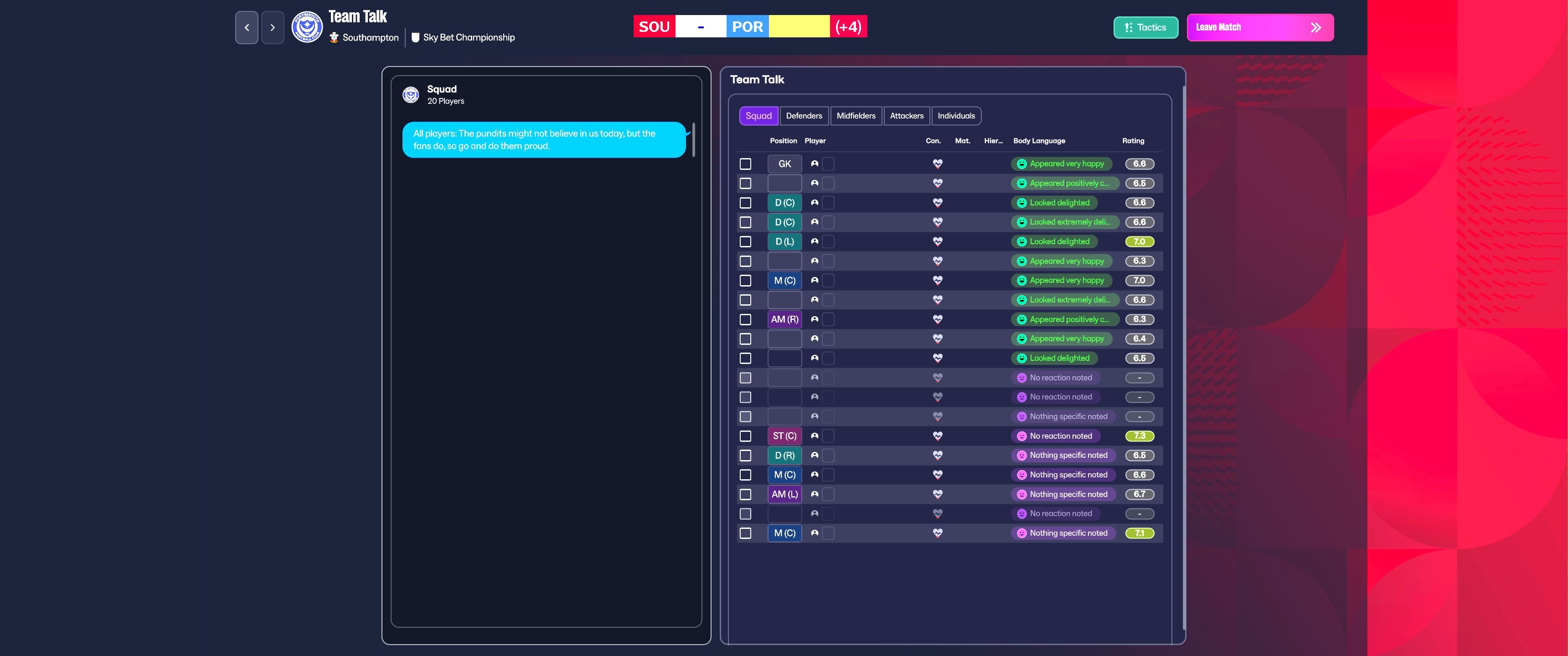The width and height of the screenshot is (1568, 656).
Task: Click the squad badge icon in Squad panel
Action: click(411, 95)
